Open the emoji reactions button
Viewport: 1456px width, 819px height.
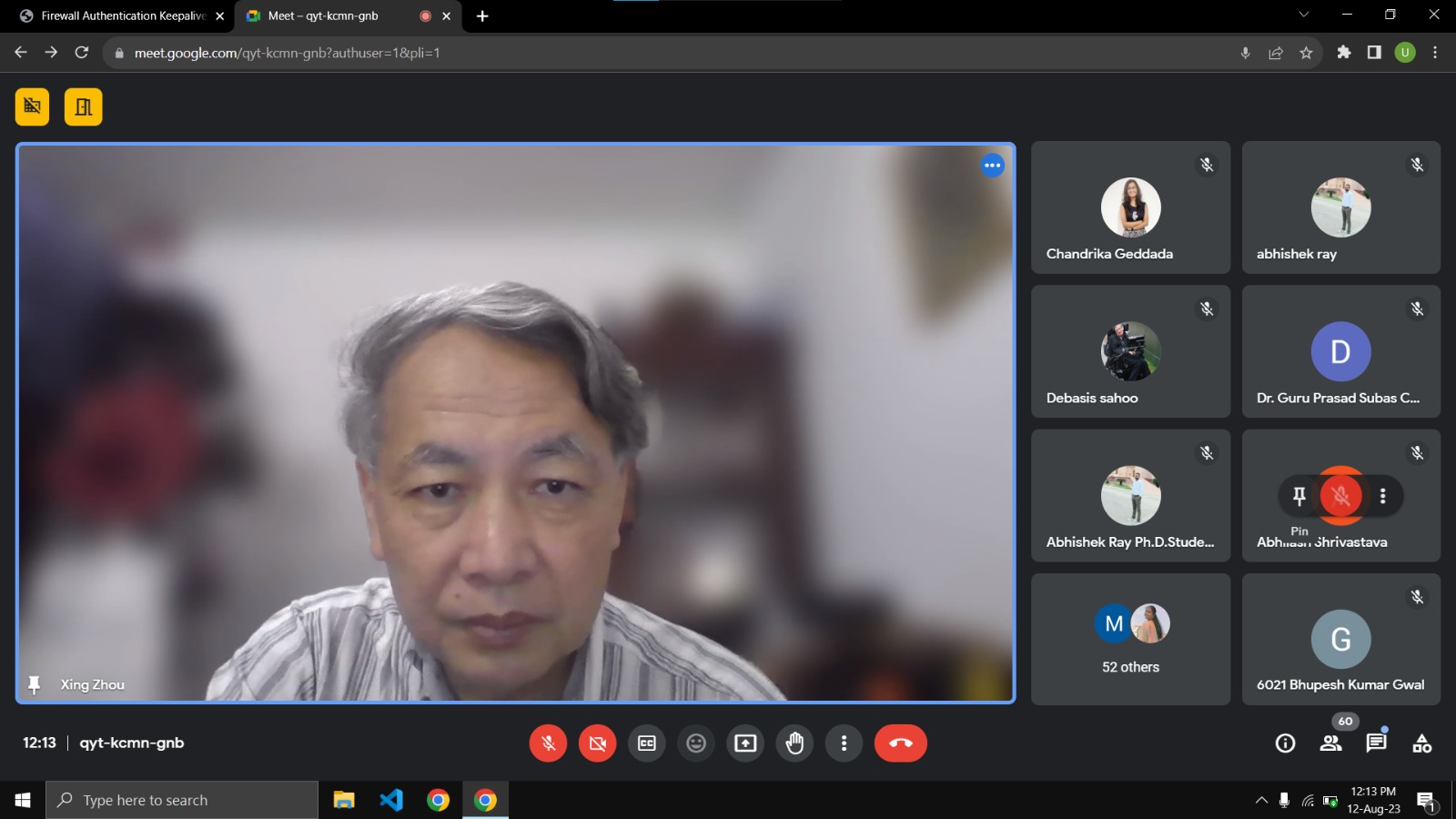(x=696, y=743)
